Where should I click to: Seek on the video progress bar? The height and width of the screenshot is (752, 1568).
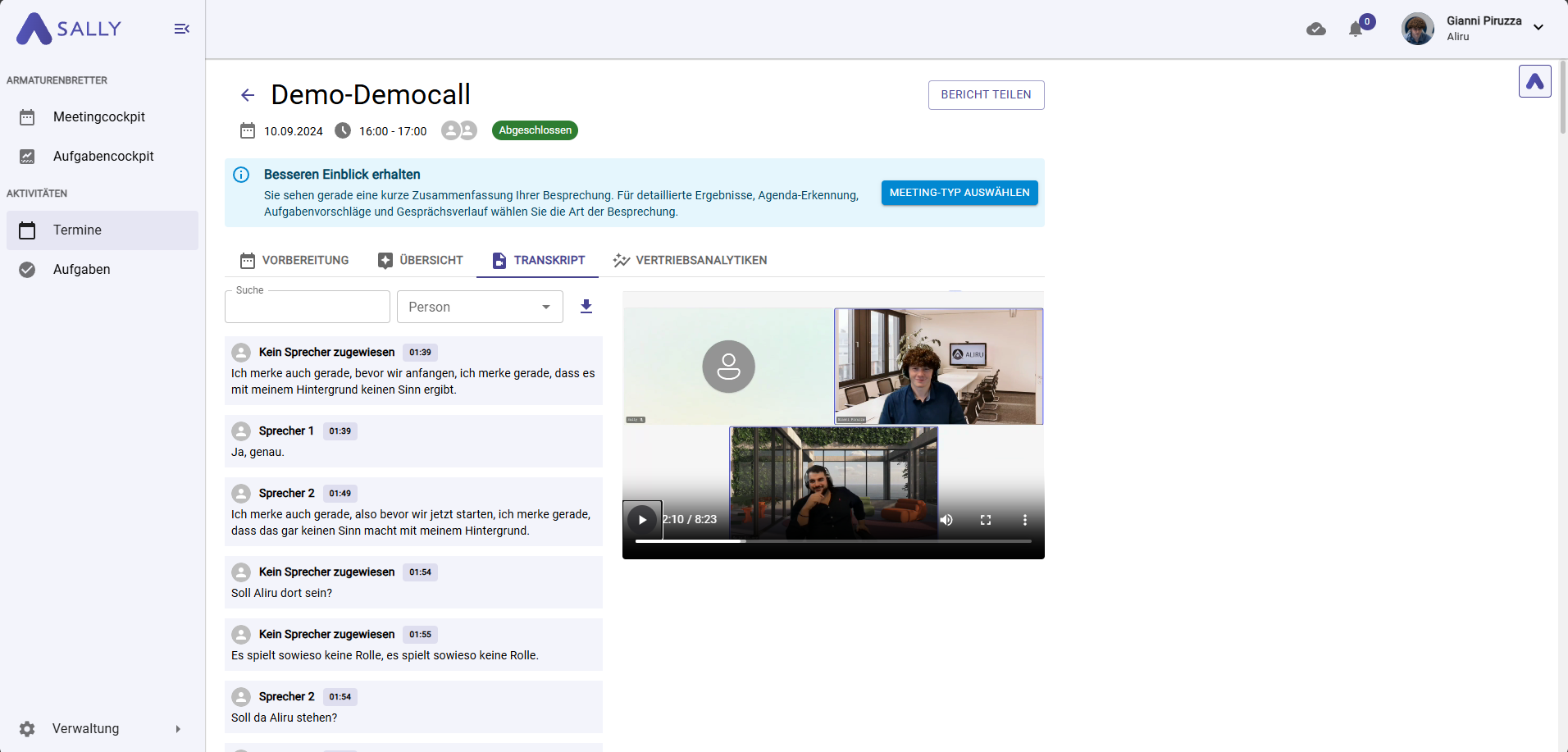833,541
